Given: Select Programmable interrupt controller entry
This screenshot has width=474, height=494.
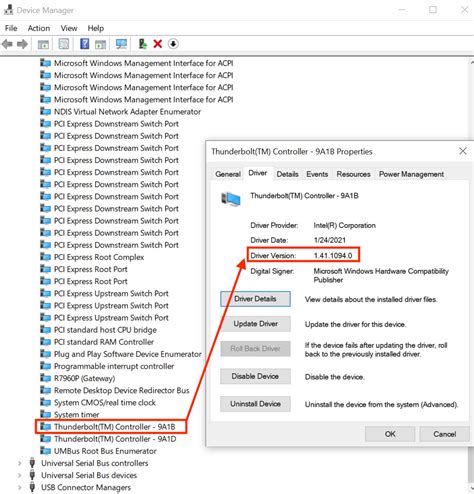Looking at the screenshot, I should (114, 366).
